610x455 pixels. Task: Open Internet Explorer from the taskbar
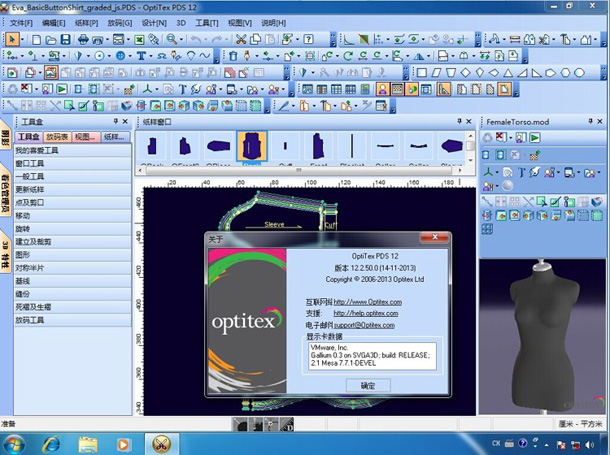(x=51, y=444)
